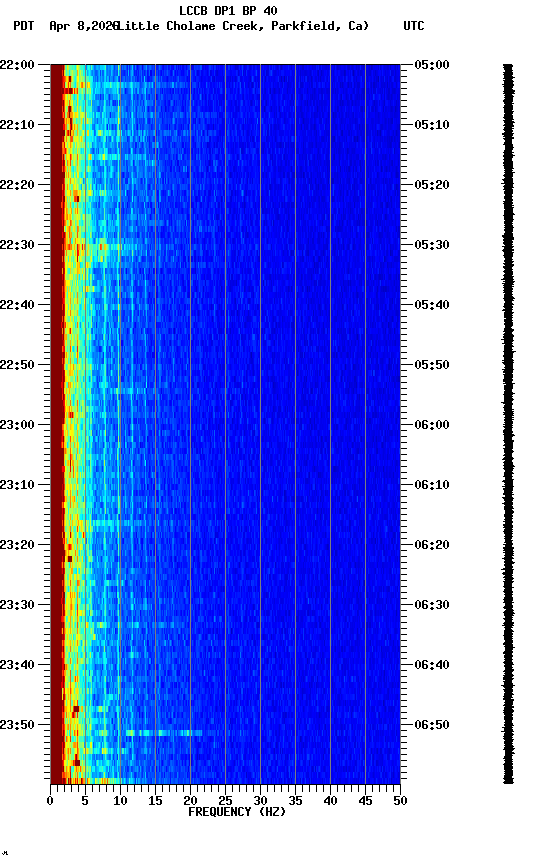Click the '35' frequency axis label

(295, 801)
